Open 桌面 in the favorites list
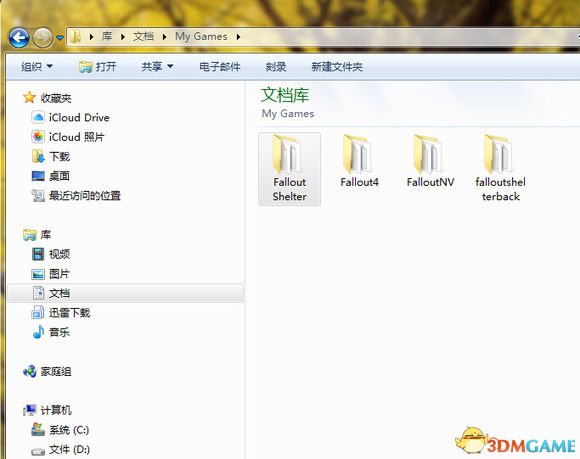Screen dimensions: 580x459 coord(51,176)
